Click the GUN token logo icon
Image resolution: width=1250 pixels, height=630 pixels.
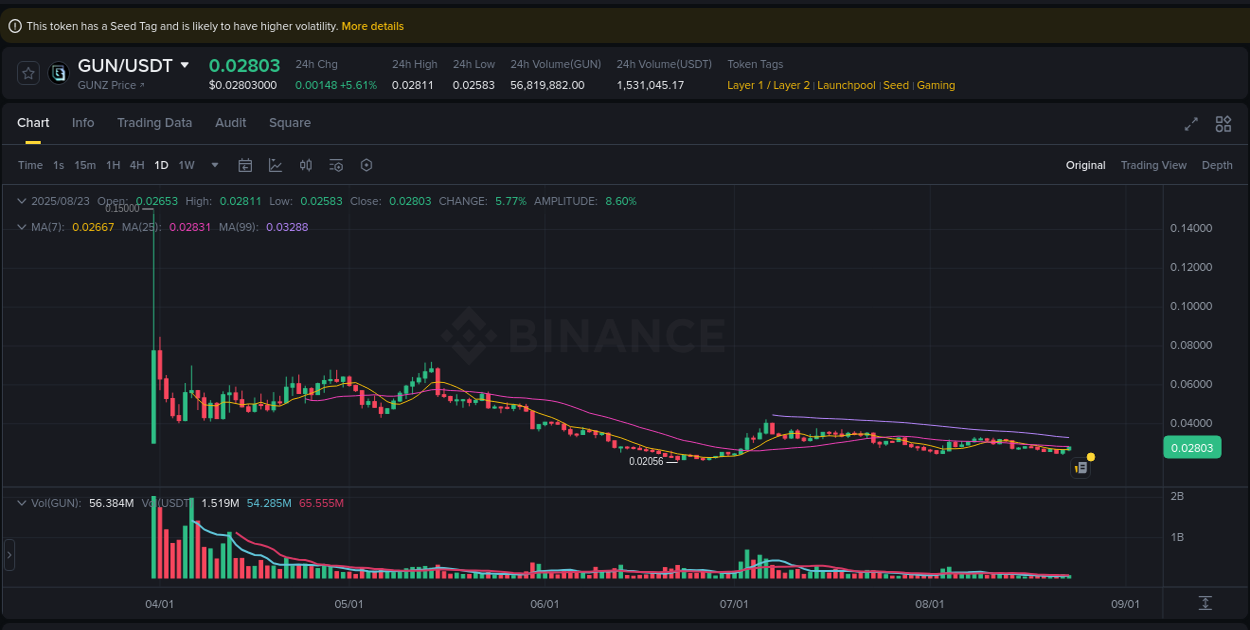pos(57,72)
